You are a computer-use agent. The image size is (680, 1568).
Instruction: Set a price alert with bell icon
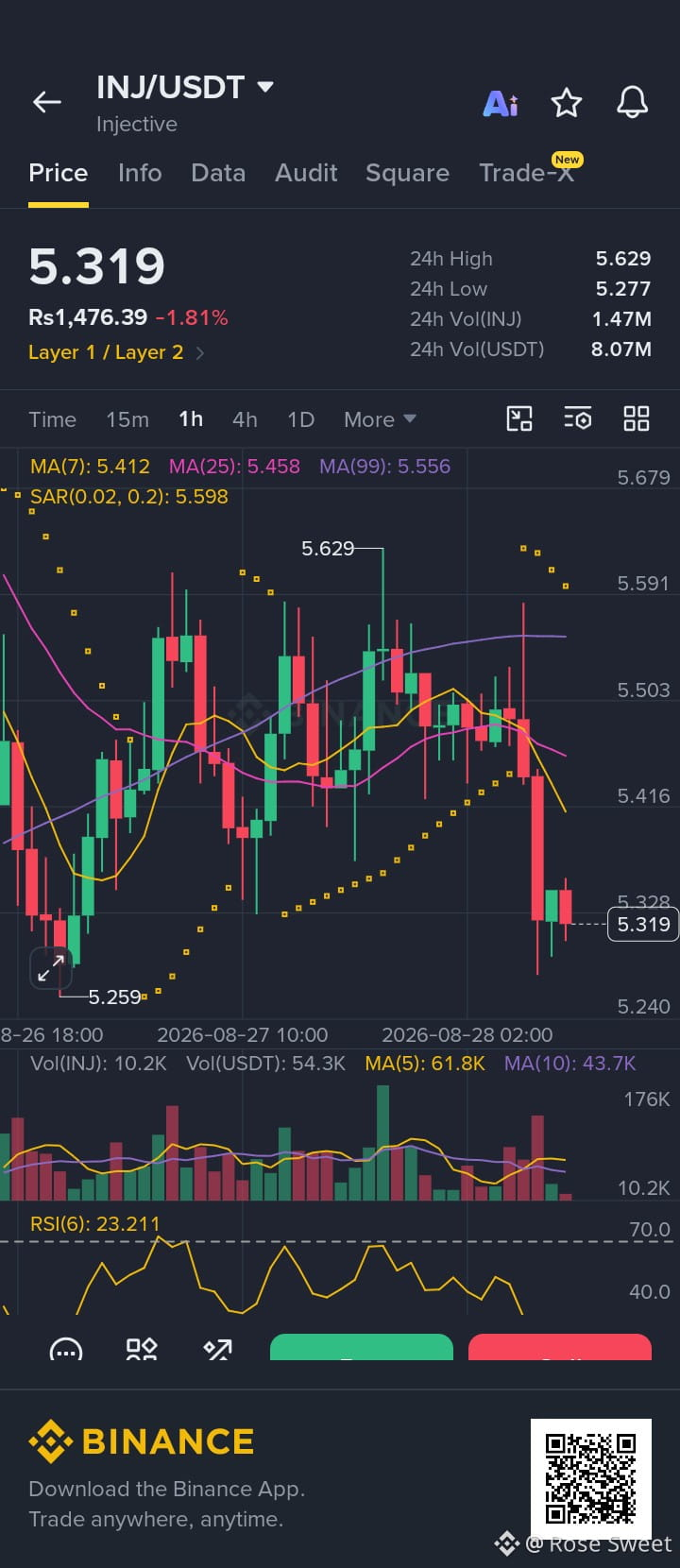(x=632, y=102)
